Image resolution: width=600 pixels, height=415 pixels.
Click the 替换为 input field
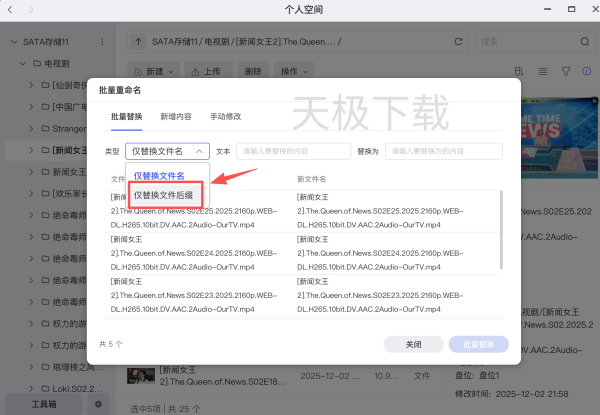coord(444,151)
